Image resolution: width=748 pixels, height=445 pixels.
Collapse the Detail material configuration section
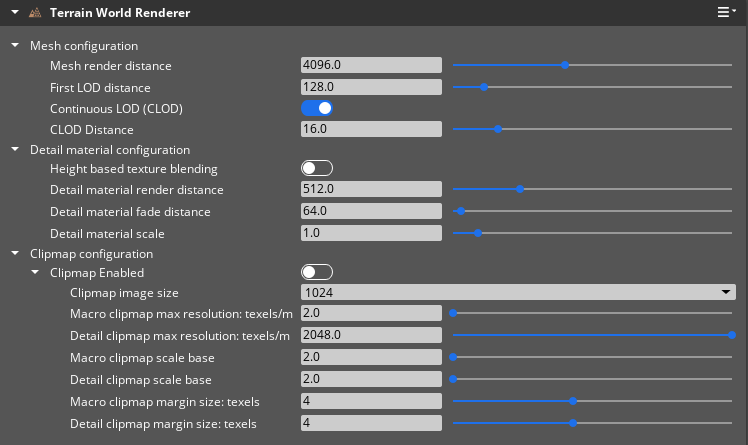(x=14, y=150)
